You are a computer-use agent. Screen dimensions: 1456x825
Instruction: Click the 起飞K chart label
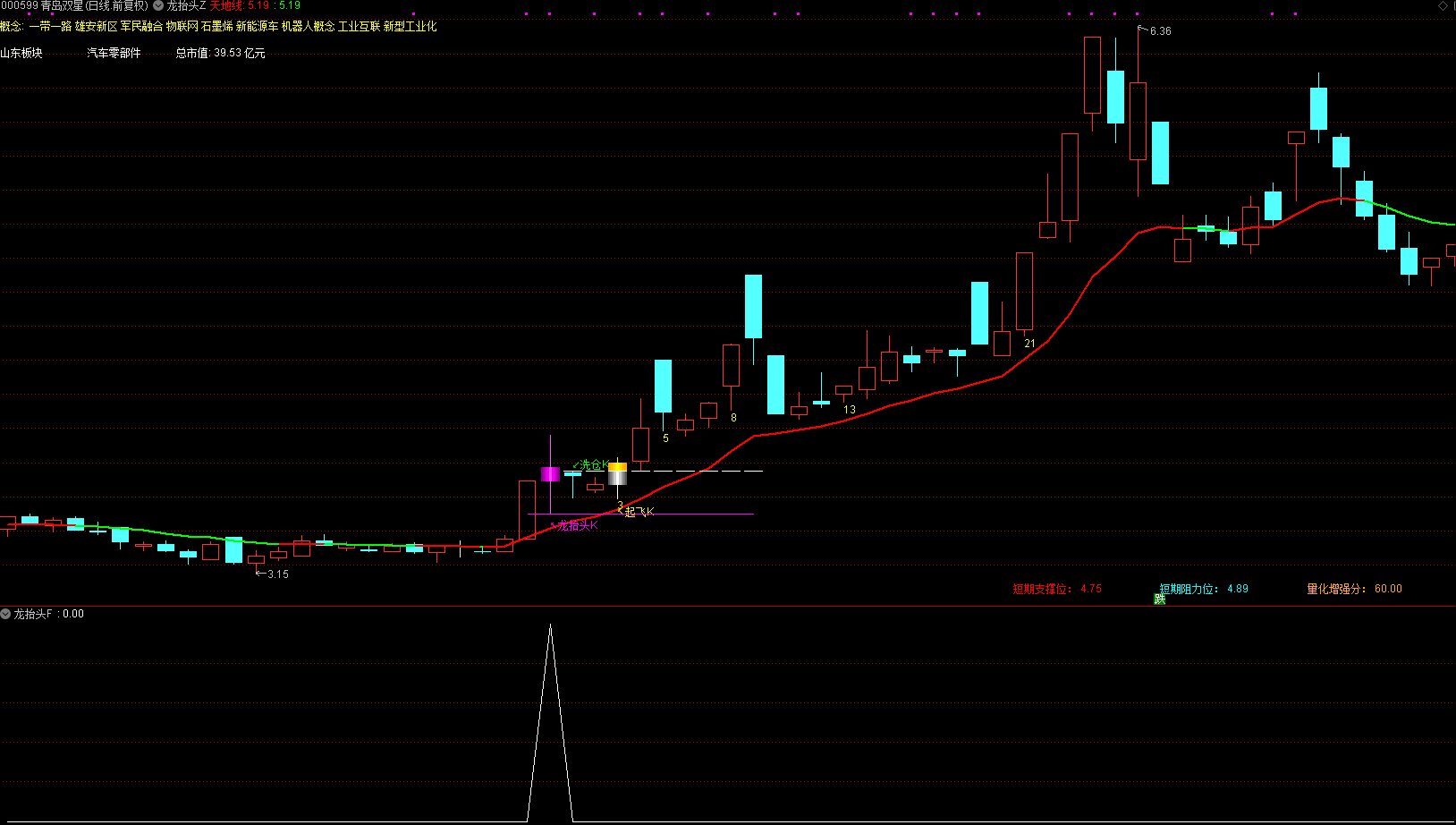[x=637, y=512]
